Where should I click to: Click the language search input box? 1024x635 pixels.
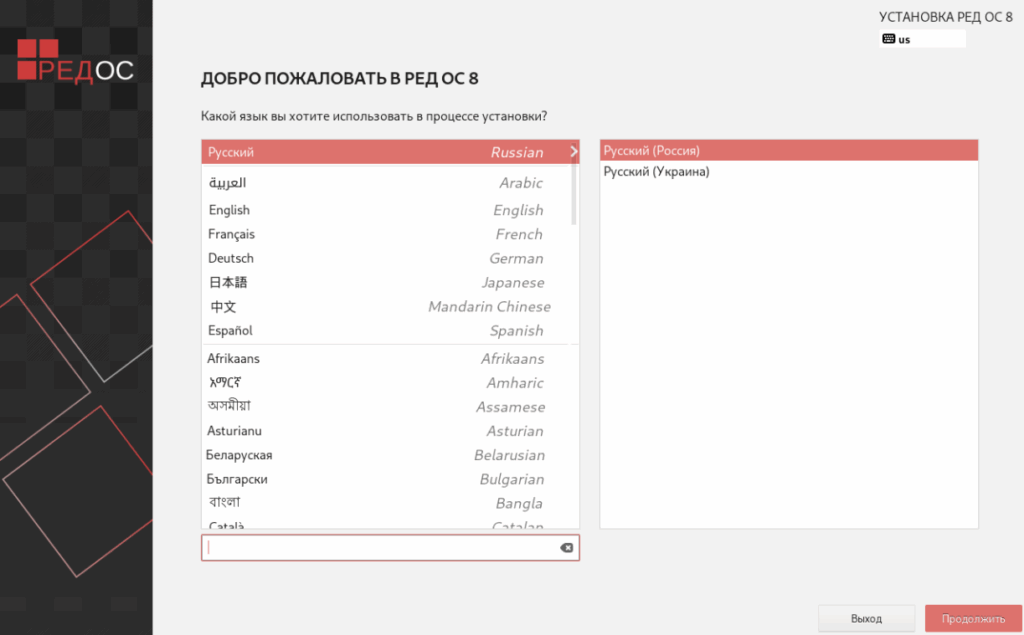[380, 547]
